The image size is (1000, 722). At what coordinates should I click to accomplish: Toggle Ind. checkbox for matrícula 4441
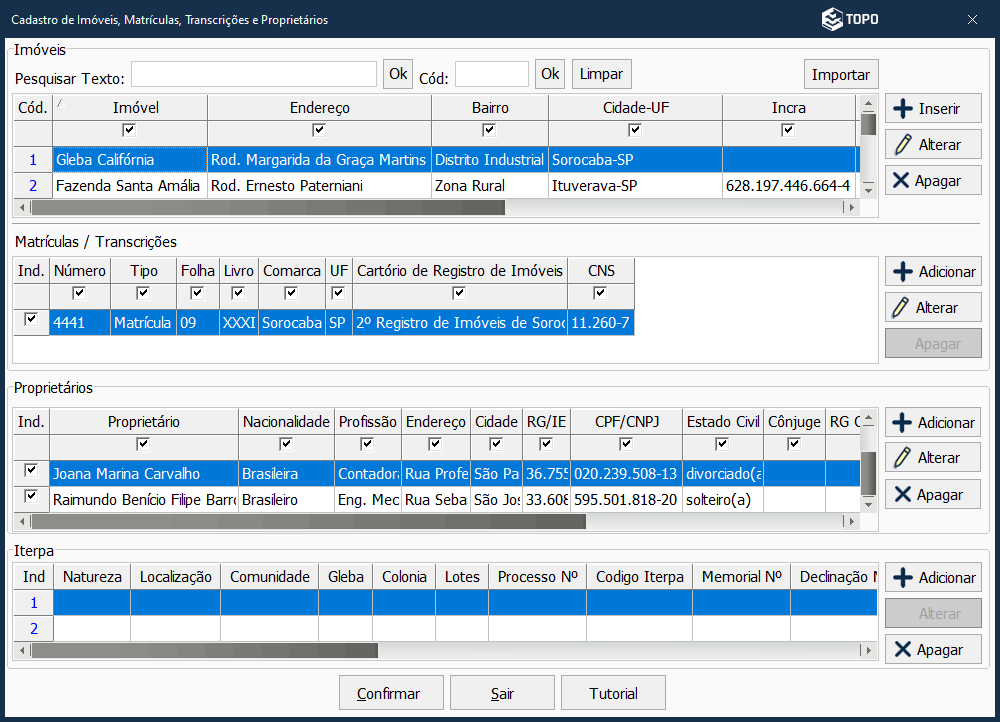pyautogui.click(x=31, y=319)
